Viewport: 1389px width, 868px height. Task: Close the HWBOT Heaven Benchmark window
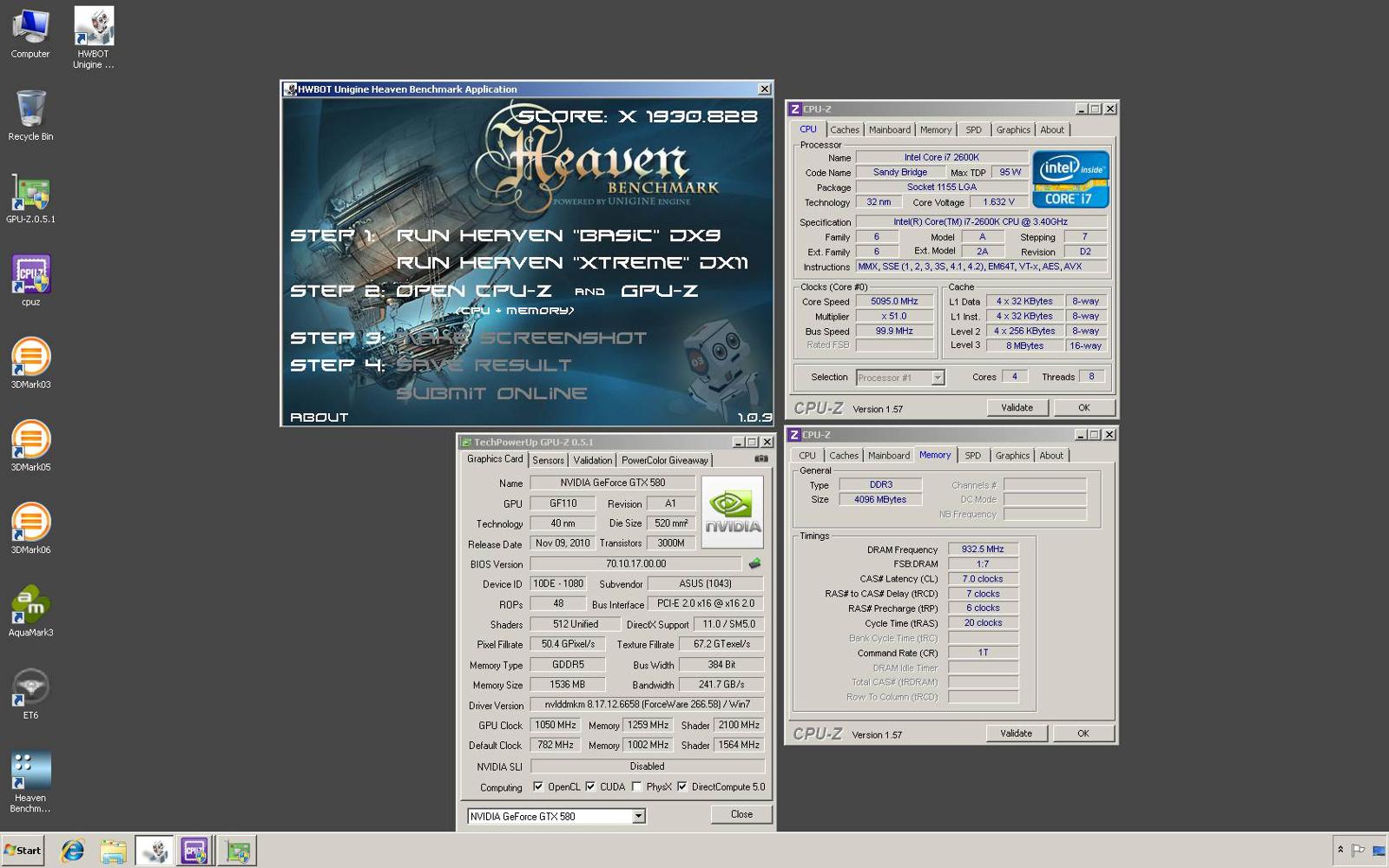(764, 89)
